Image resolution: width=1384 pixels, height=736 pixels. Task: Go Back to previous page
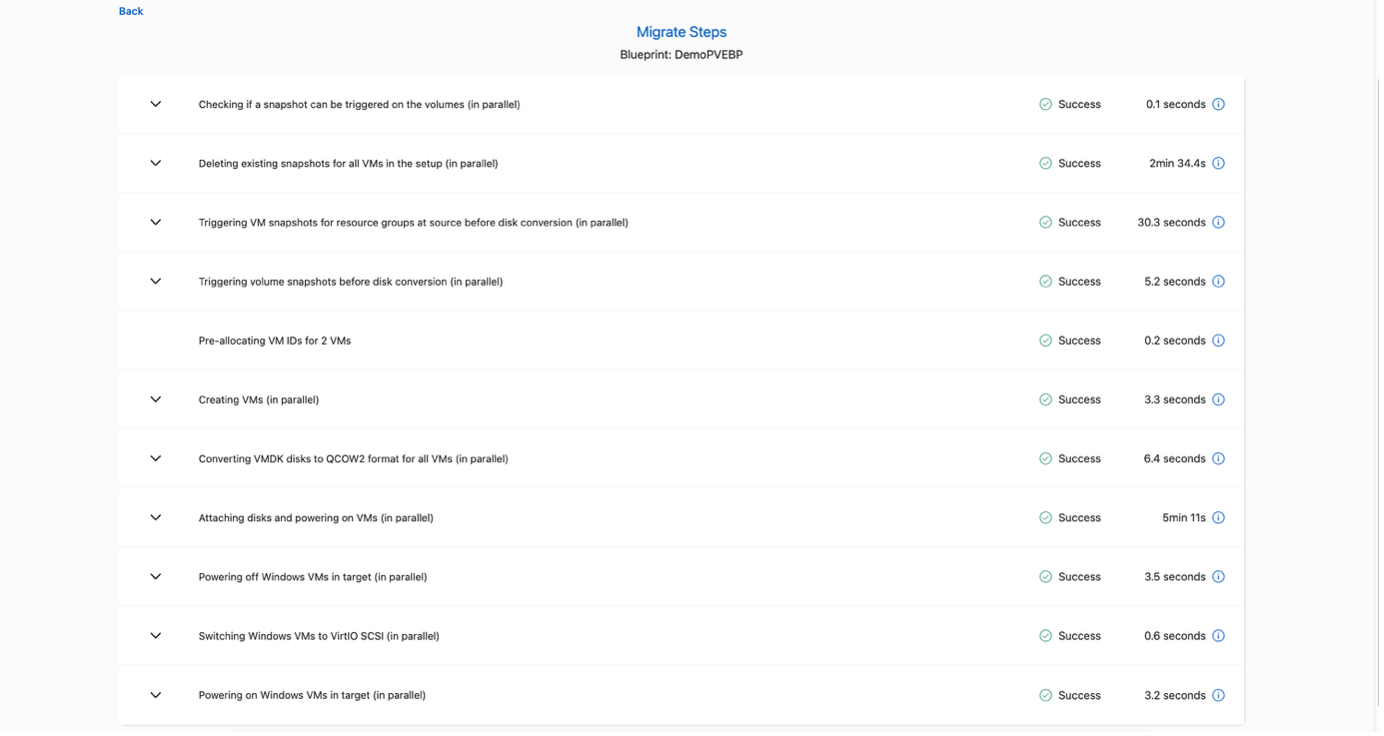tap(131, 11)
